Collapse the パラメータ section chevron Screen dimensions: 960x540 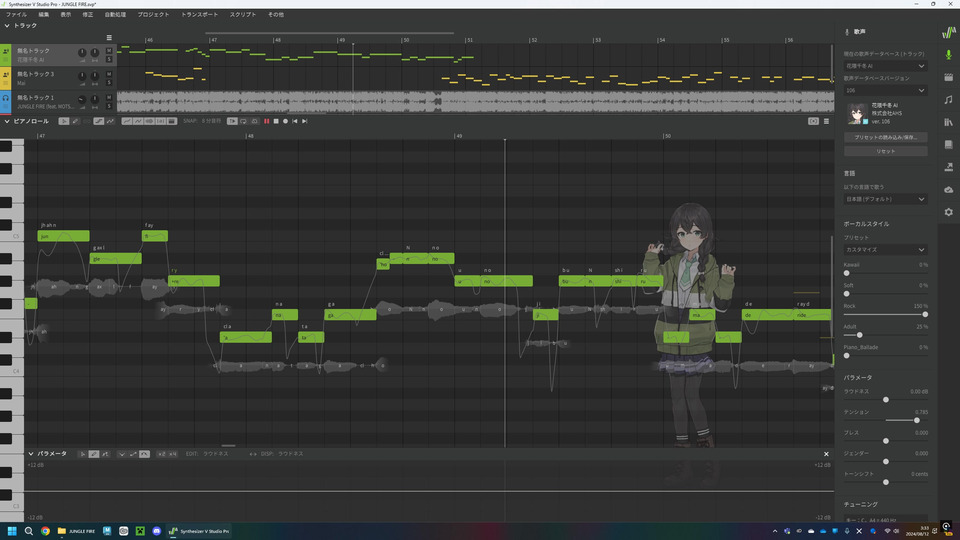31,454
